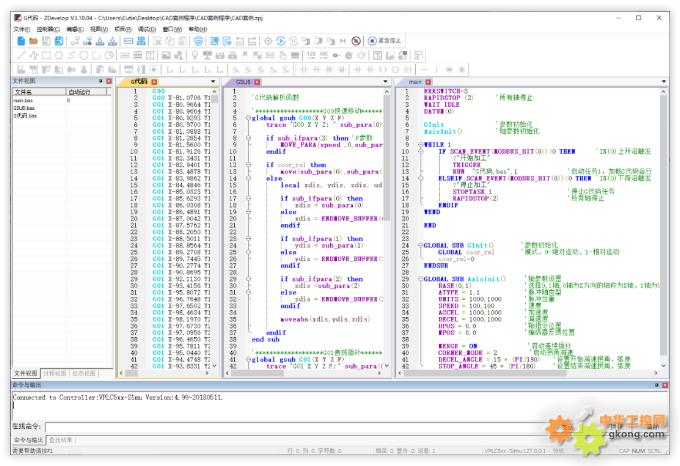Click the red circular stop icon beside 紧急停止
Image resolution: width=680 pixels, height=466 pixels.
pyautogui.click(x=372, y=41)
